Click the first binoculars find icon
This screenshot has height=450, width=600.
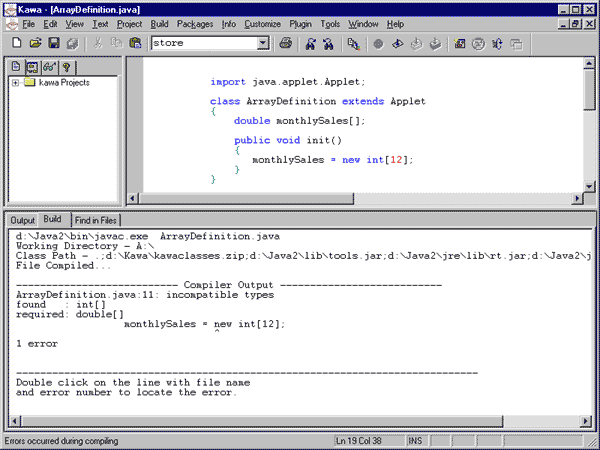310,44
